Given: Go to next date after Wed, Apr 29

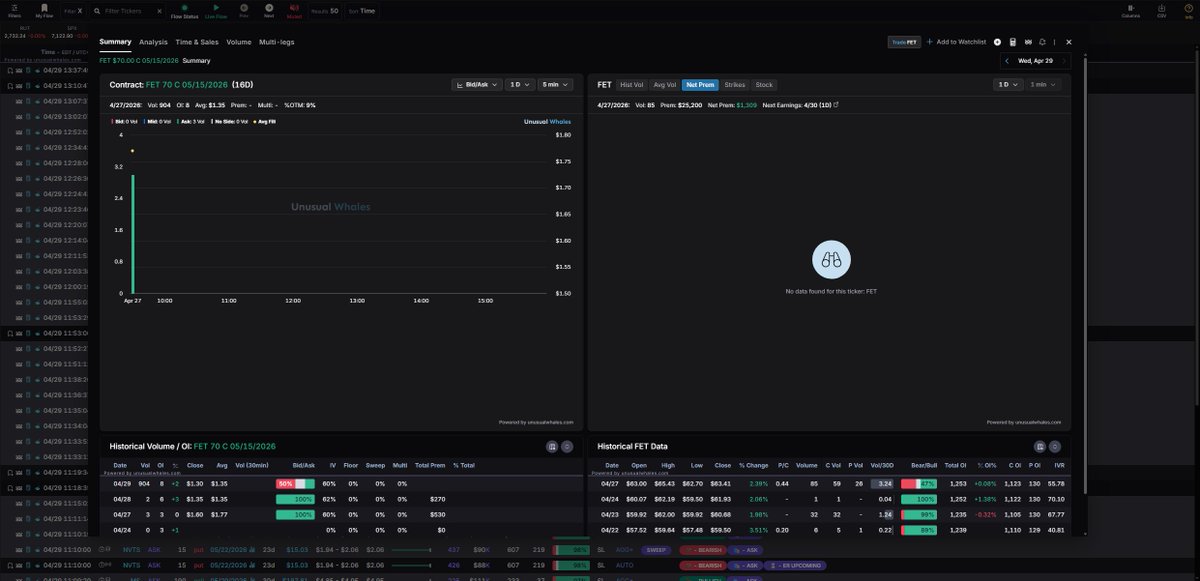Looking at the screenshot, I should (1064, 61).
